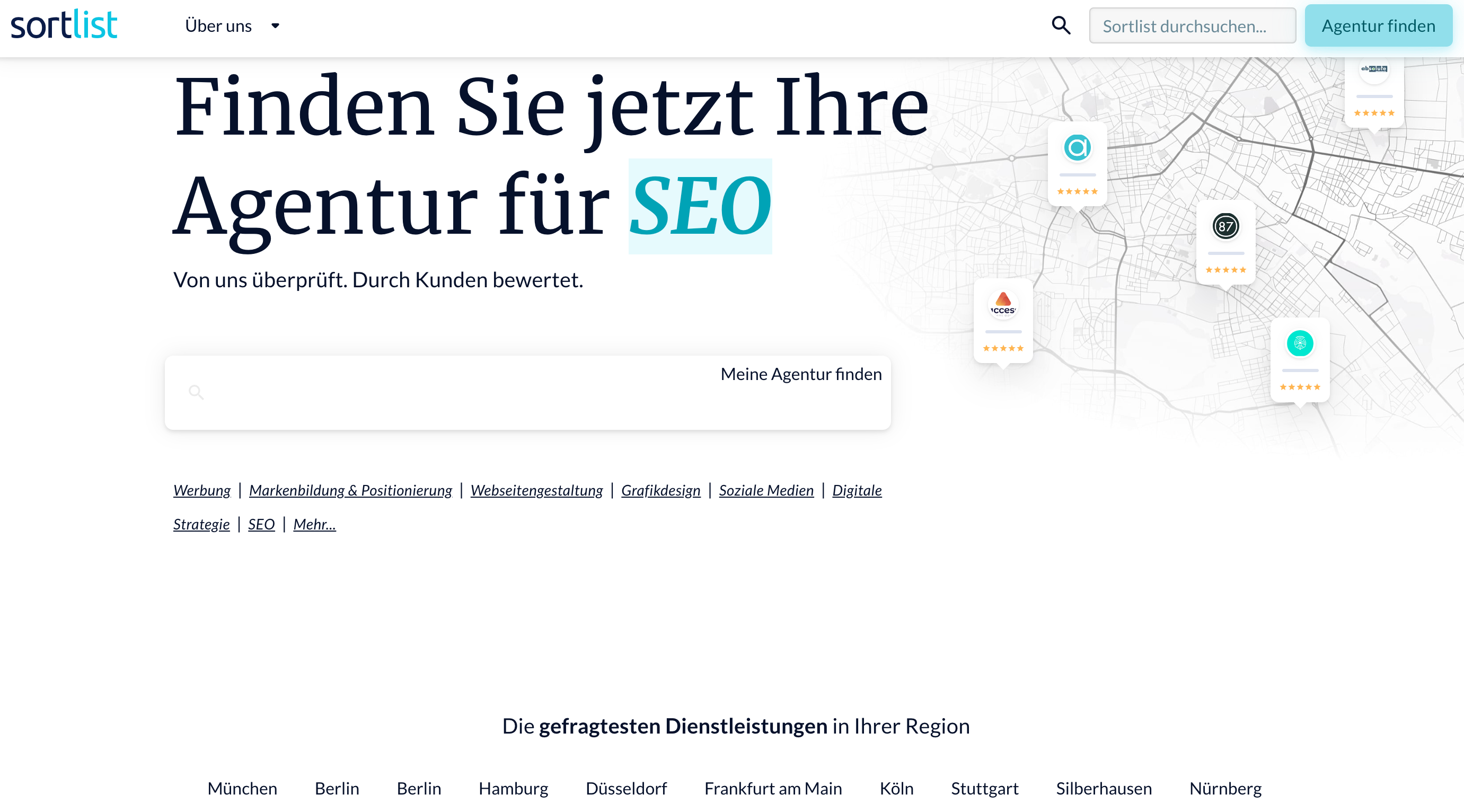Image resolution: width=1464 pixels, height=812 pixels.
Task: Click 'Die gefragtesten Dienstleistungen in Ihrer Region' heading
Action: [x=735, y=726]
